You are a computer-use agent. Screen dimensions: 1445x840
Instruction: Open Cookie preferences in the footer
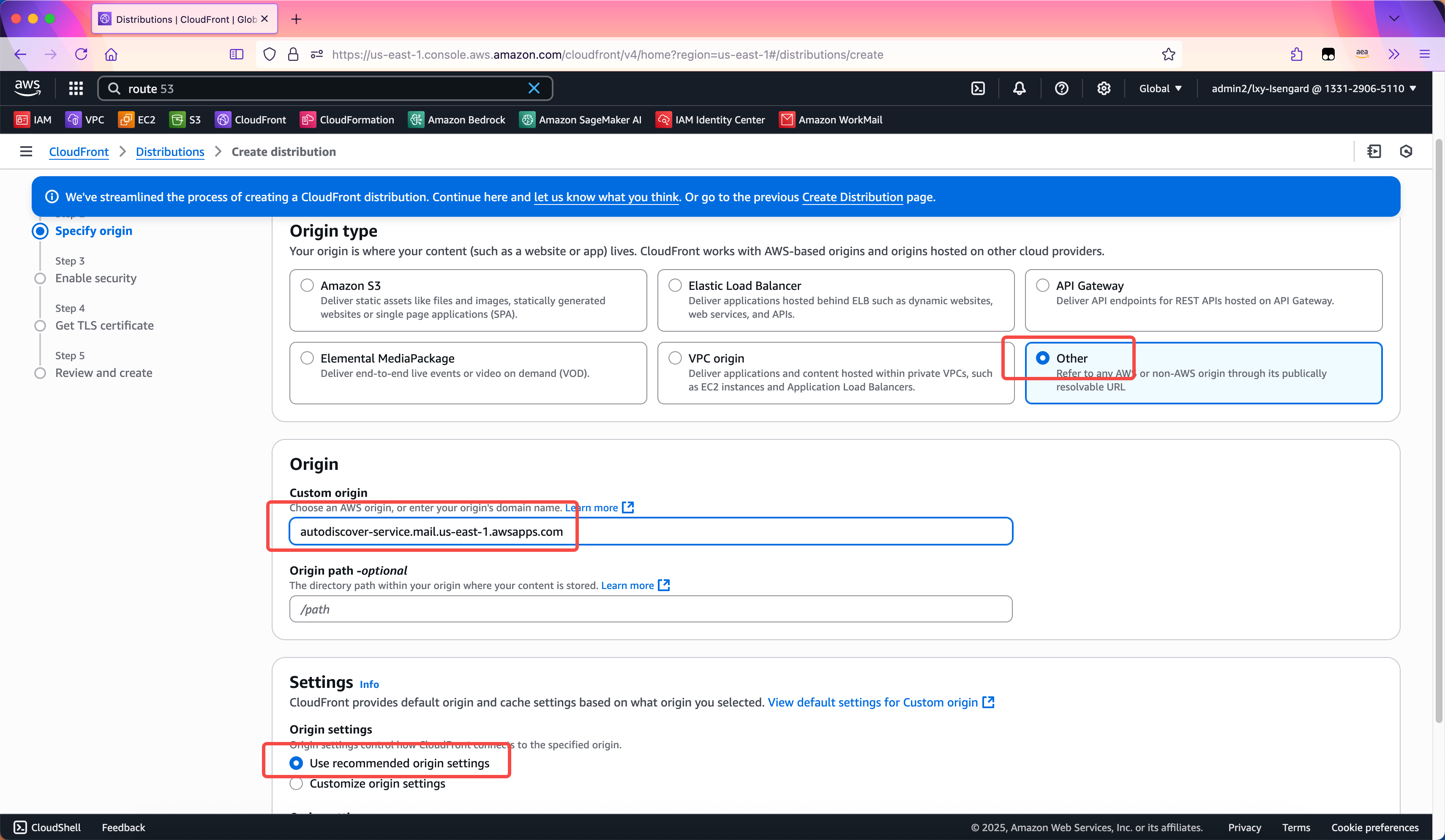[1374, 827]
